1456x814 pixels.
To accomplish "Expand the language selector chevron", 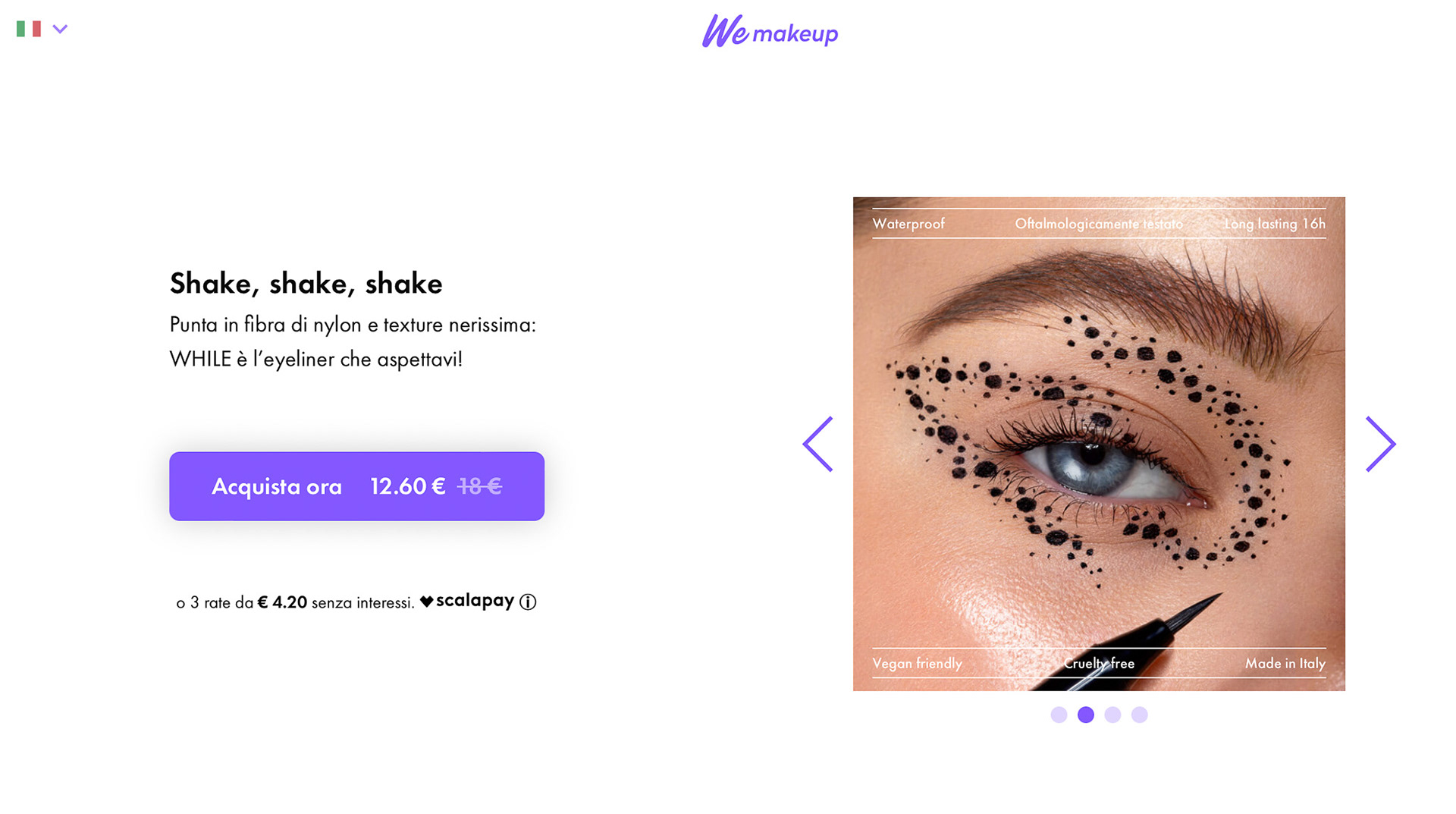I will pyautogui.click(x=60, y=30).
